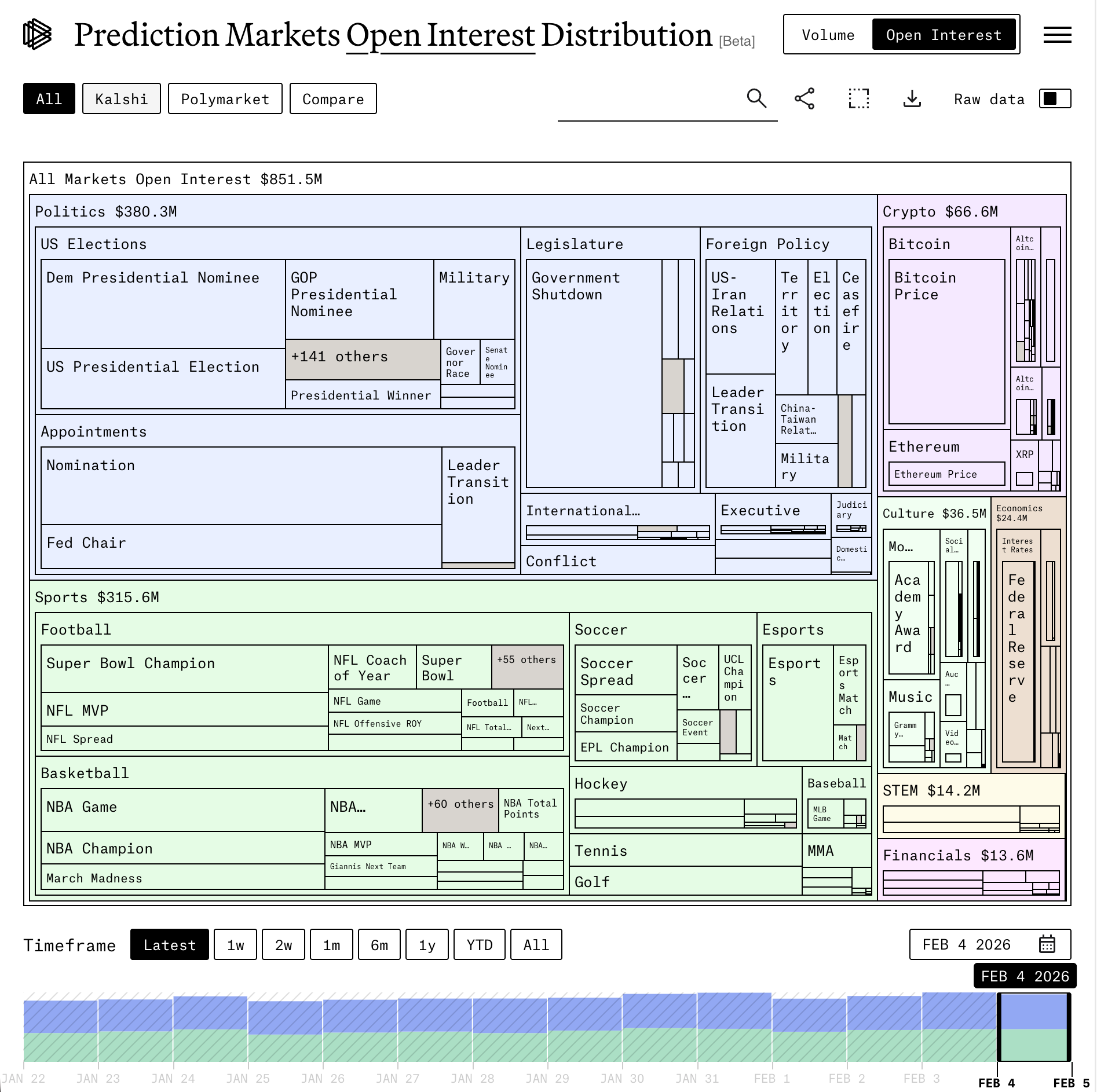
Task: Open the NBA Game tile
Action: tap(183, 811)
